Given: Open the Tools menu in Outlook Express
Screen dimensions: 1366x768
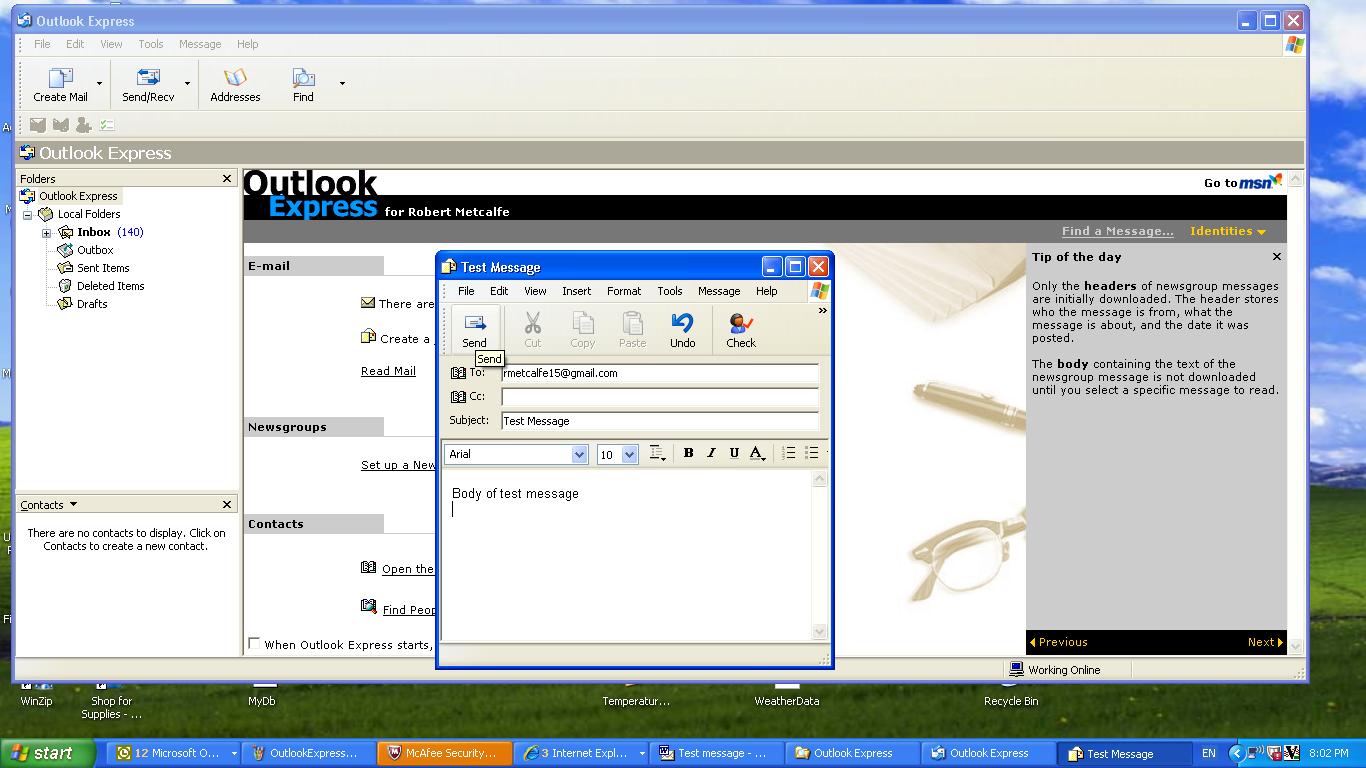Looking at the screenshot, I should point(151,44).
